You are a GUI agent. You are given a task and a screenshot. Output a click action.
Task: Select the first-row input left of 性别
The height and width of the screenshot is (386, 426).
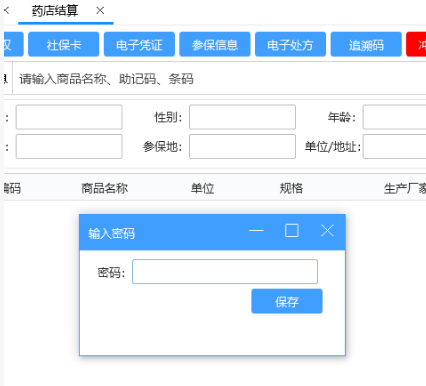pyautogui.click(x=69, y=117)
